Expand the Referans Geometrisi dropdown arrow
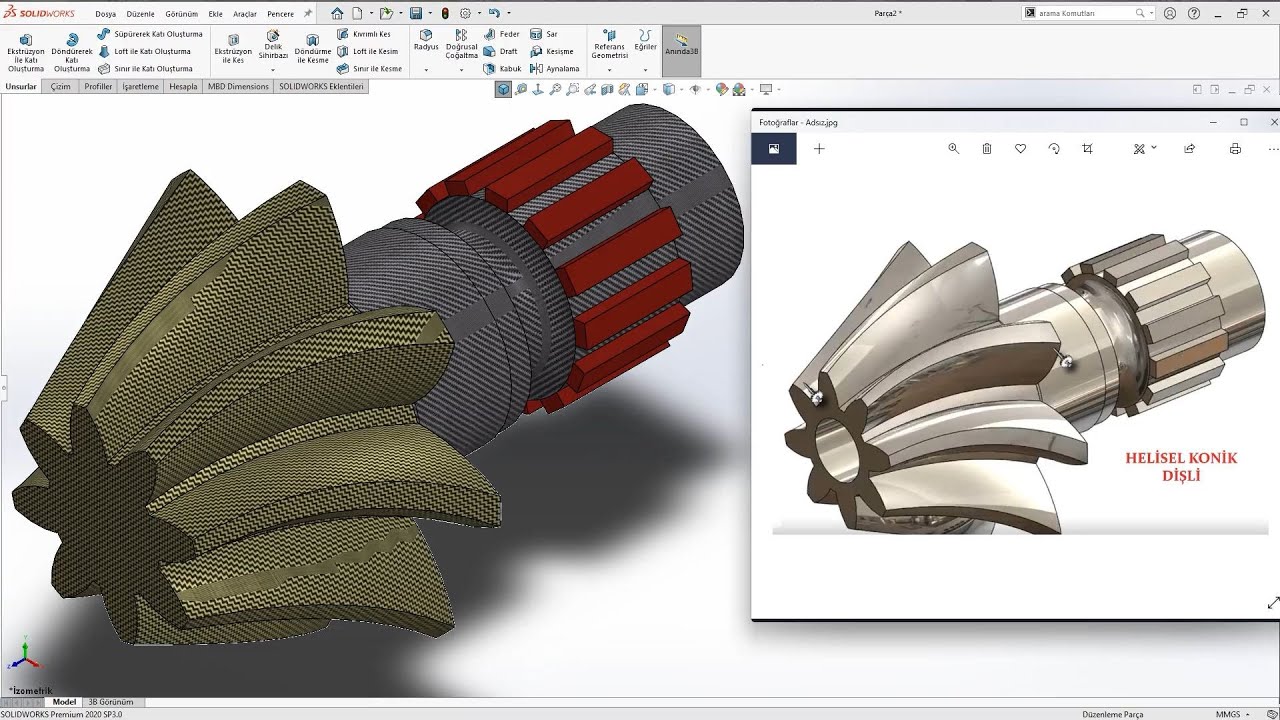 click(609, 70)
